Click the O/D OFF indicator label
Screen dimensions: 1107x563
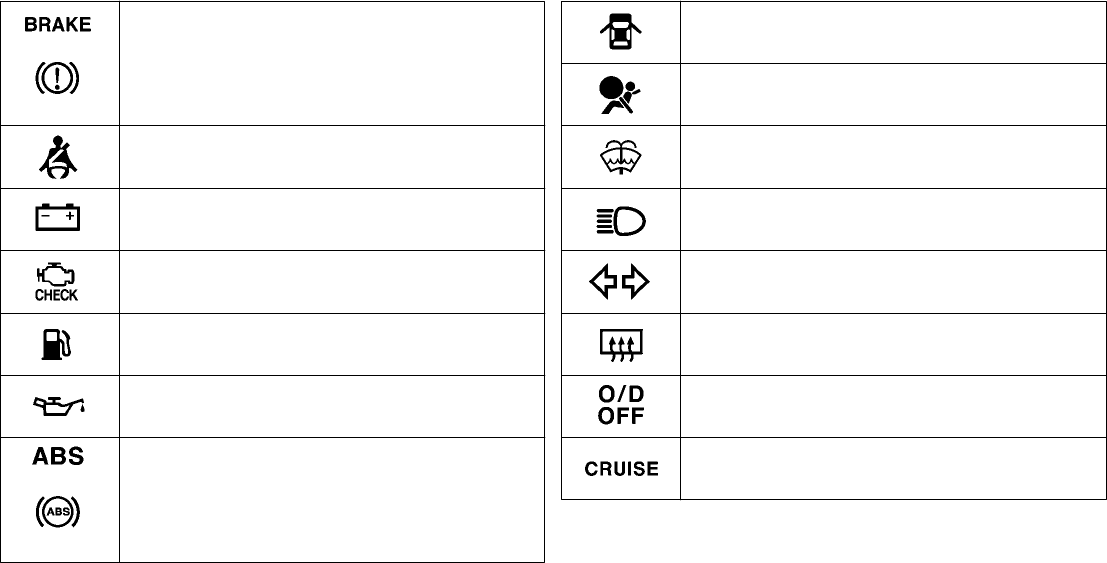(x=621, y=405)
